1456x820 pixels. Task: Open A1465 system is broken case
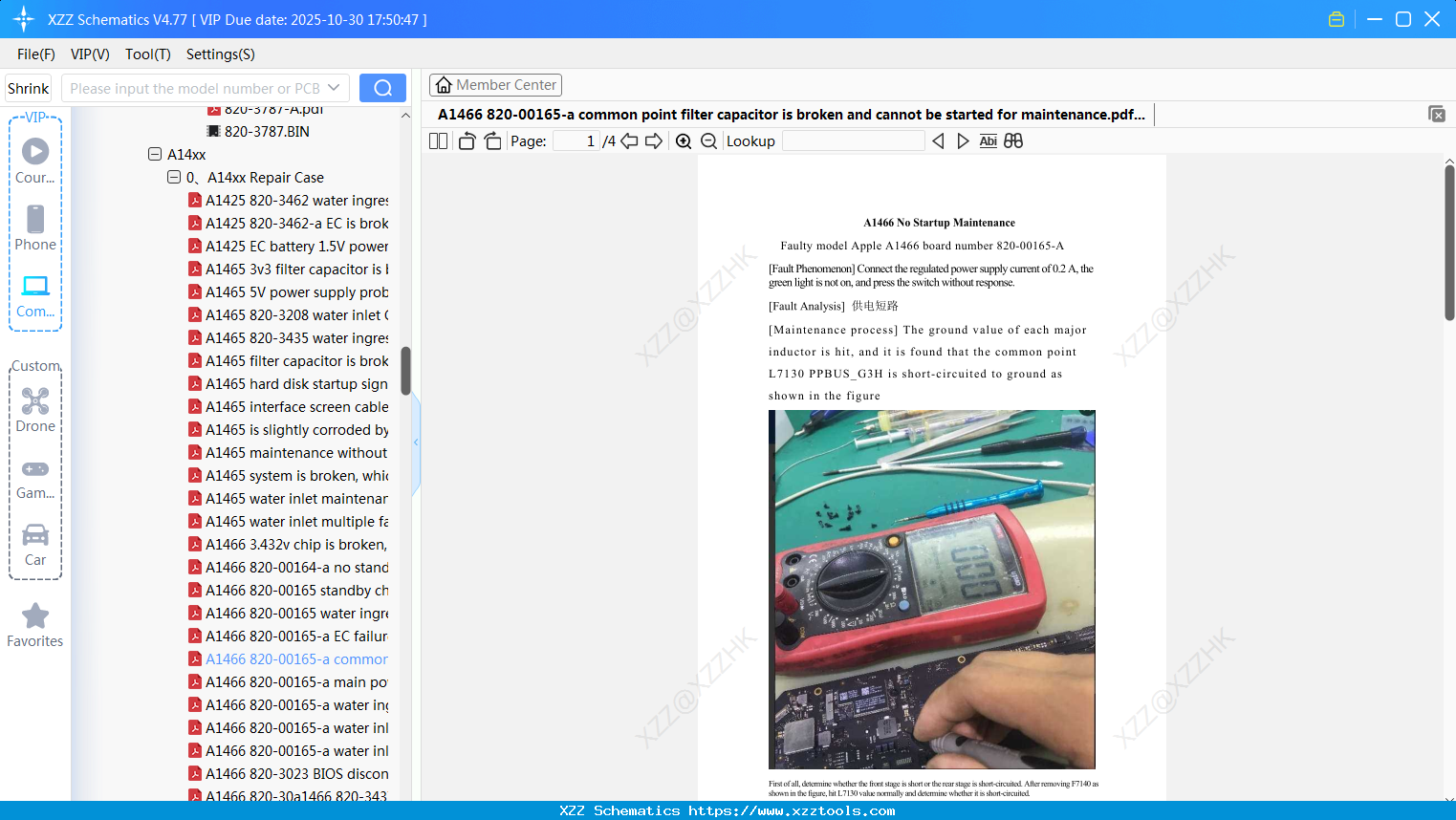297,475
